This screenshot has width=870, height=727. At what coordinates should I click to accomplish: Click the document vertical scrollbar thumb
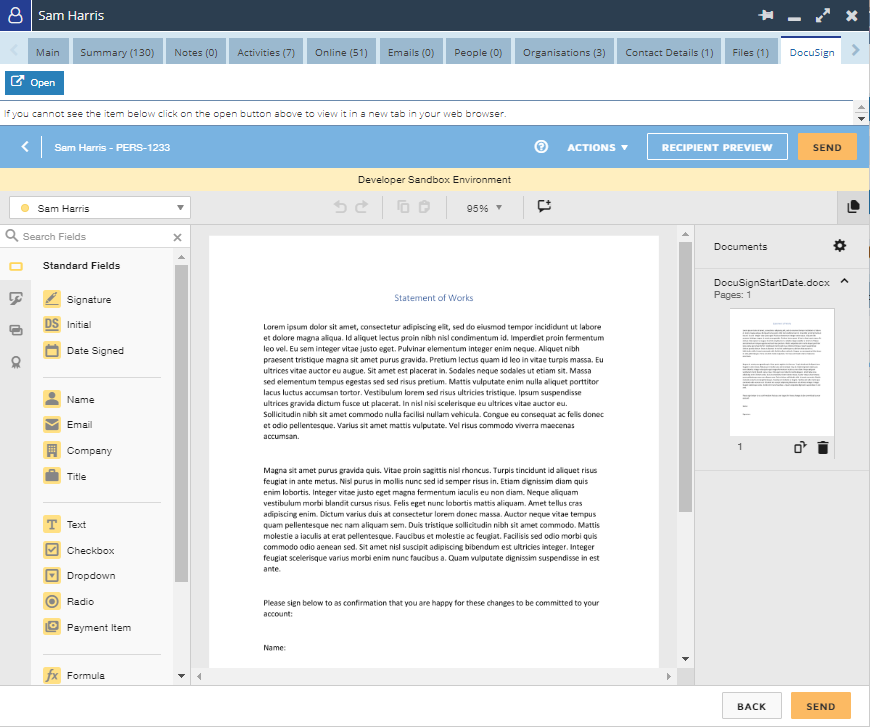tap(685, 377)
